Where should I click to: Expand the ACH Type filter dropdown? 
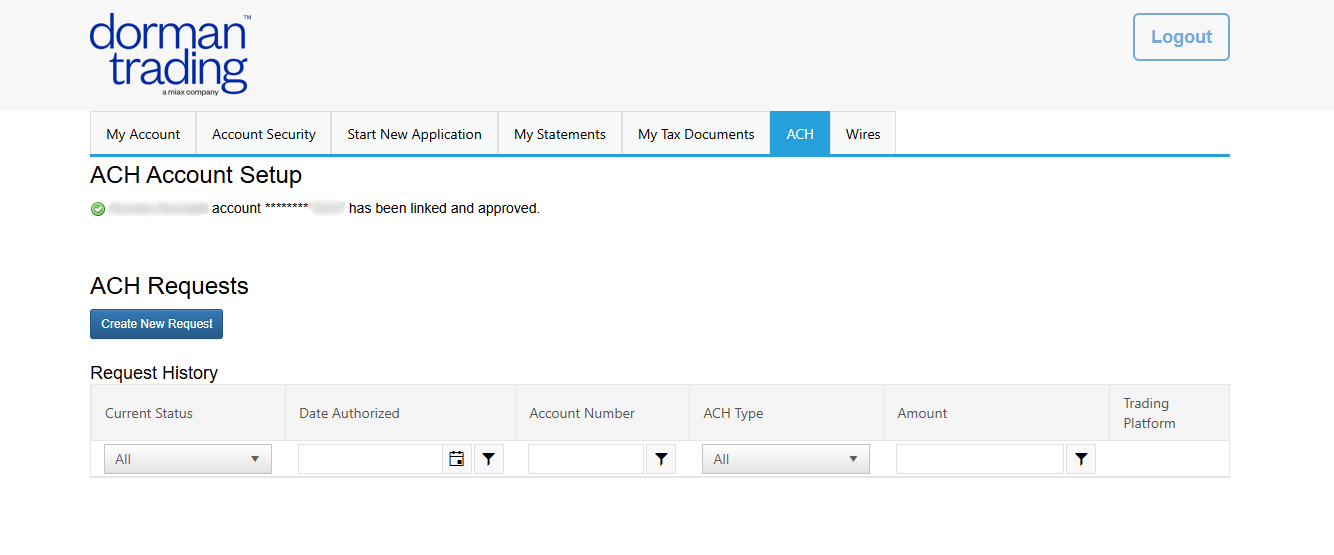click(785, 459)
